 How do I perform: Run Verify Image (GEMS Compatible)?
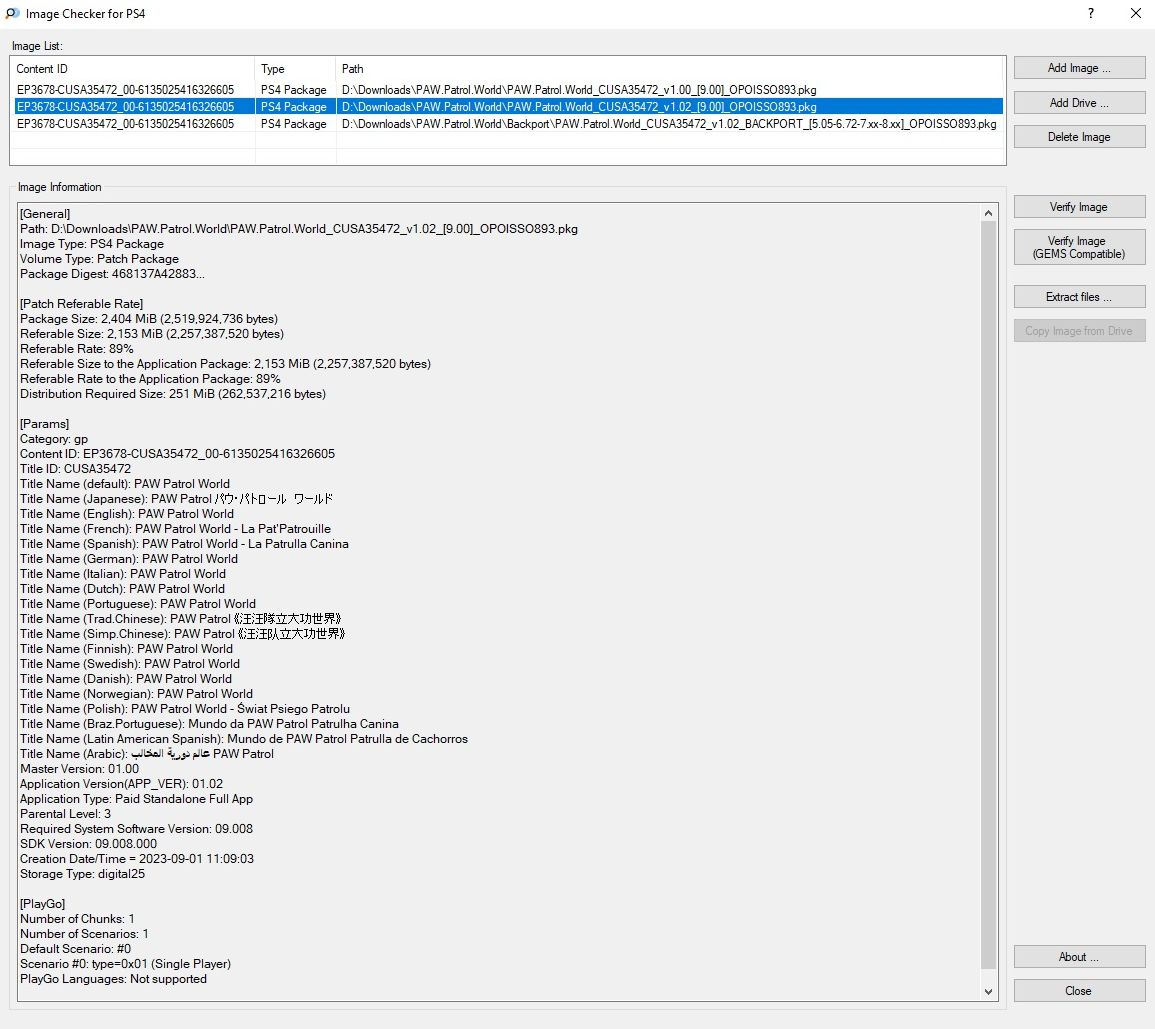click(1079, 247)
